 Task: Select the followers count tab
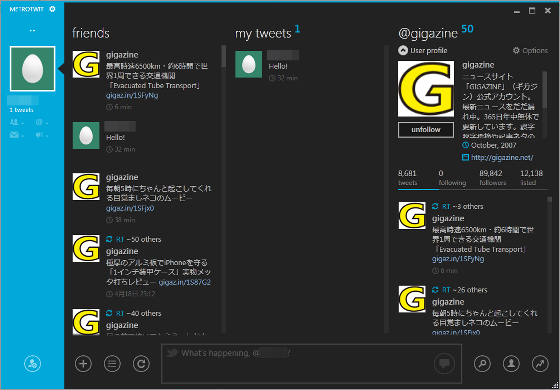(x=492, y=178)
